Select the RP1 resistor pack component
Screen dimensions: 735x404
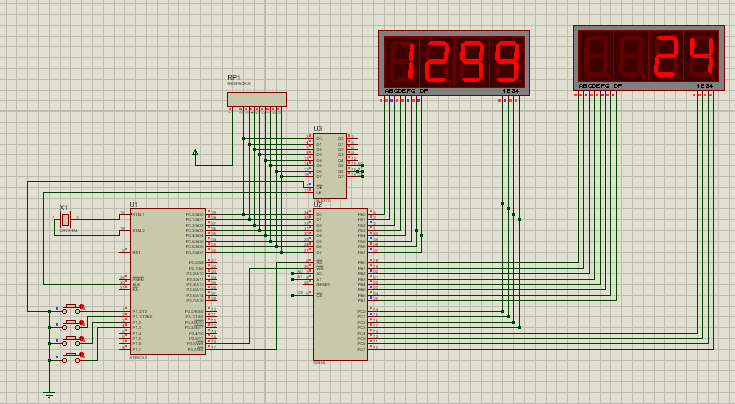(257, 99)
